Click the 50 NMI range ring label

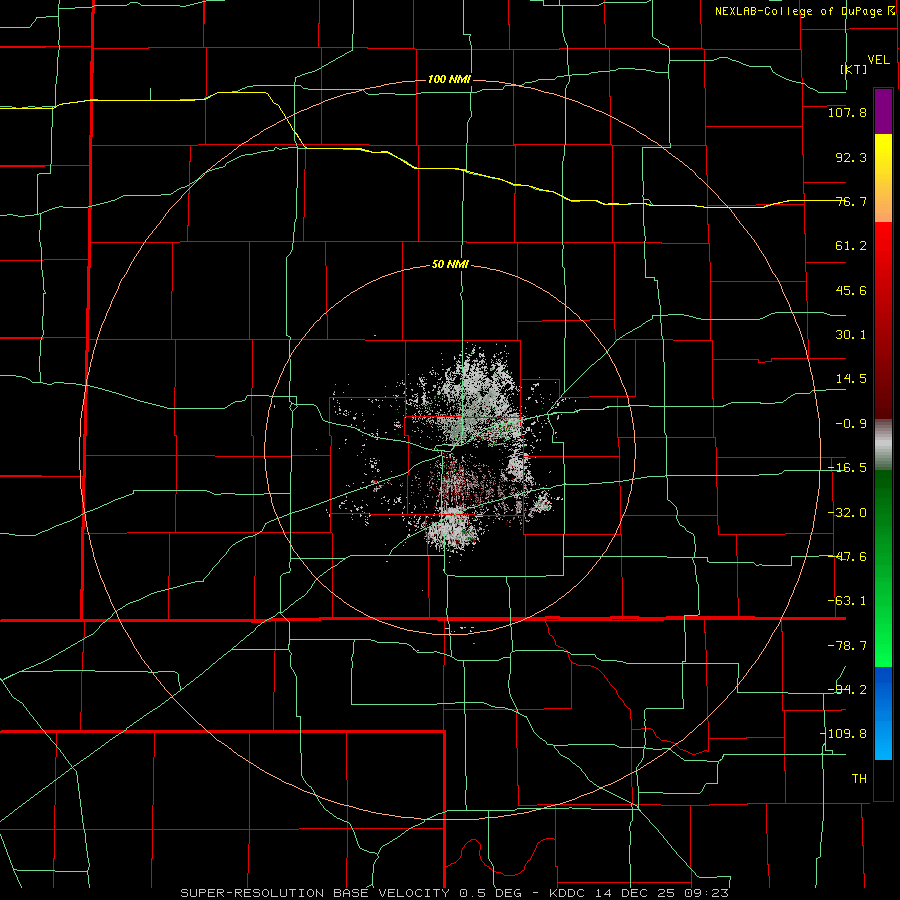pos(450,265)
